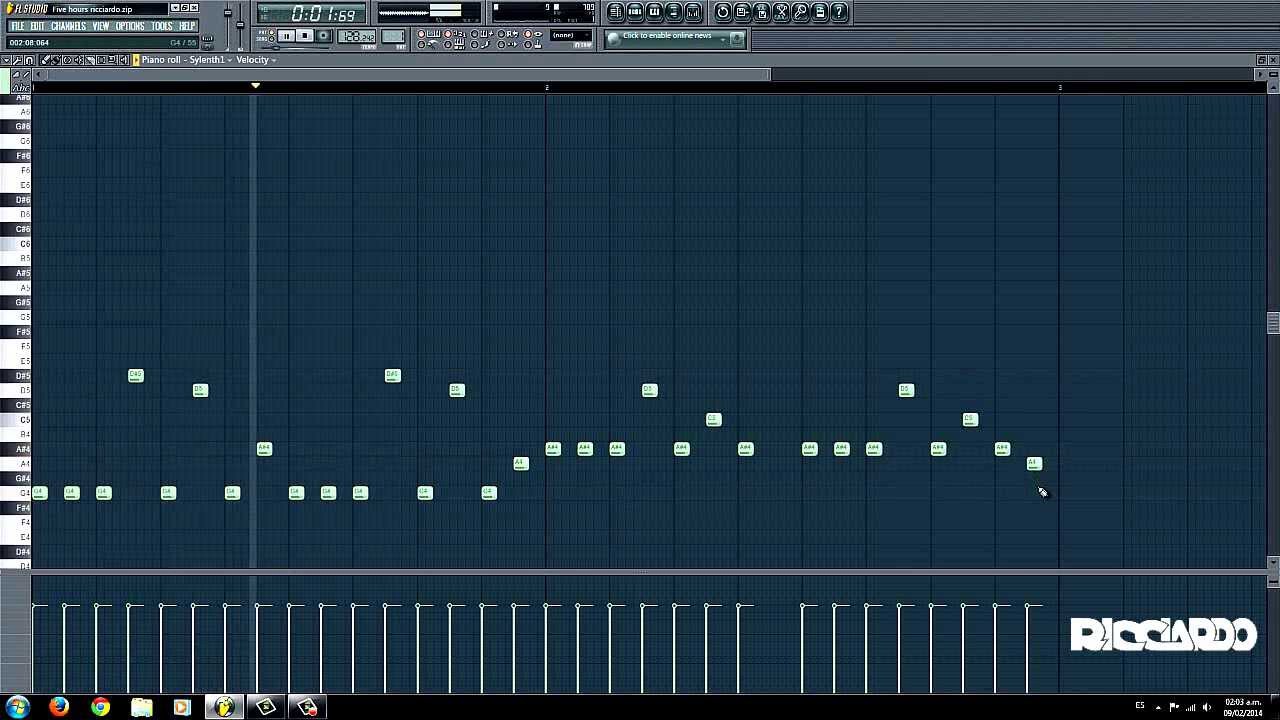Click the project info icon
The image size is (1280, 720).
(820, 12)
